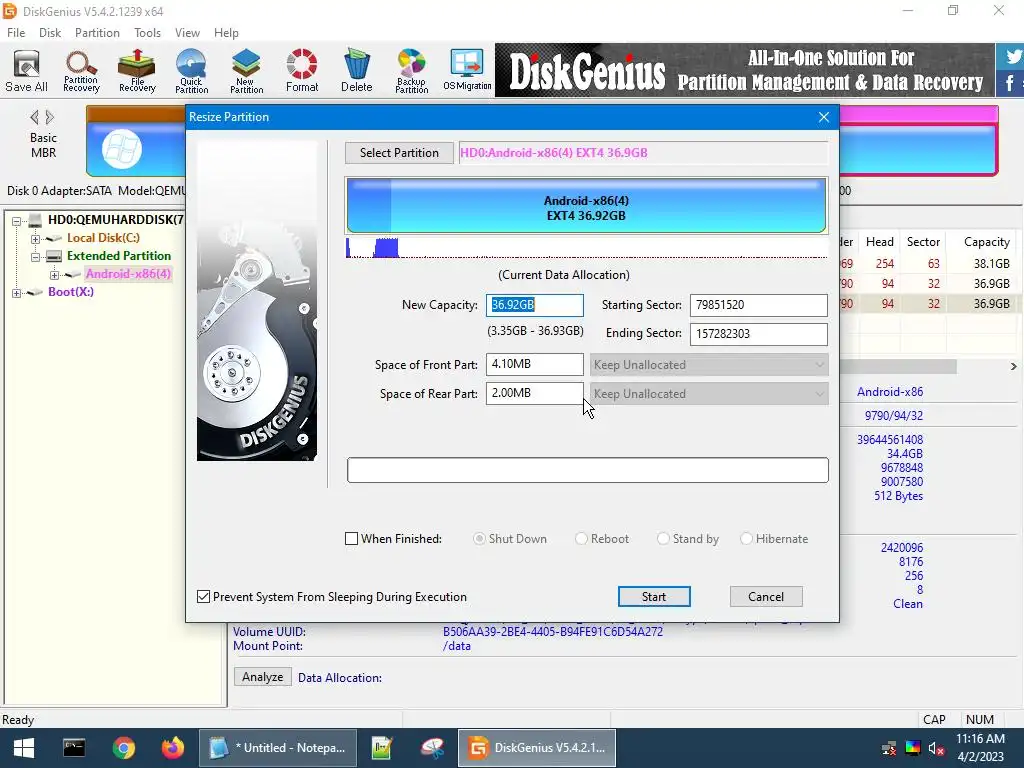Open Command Prompt from the taskbar

pos(74,748)
